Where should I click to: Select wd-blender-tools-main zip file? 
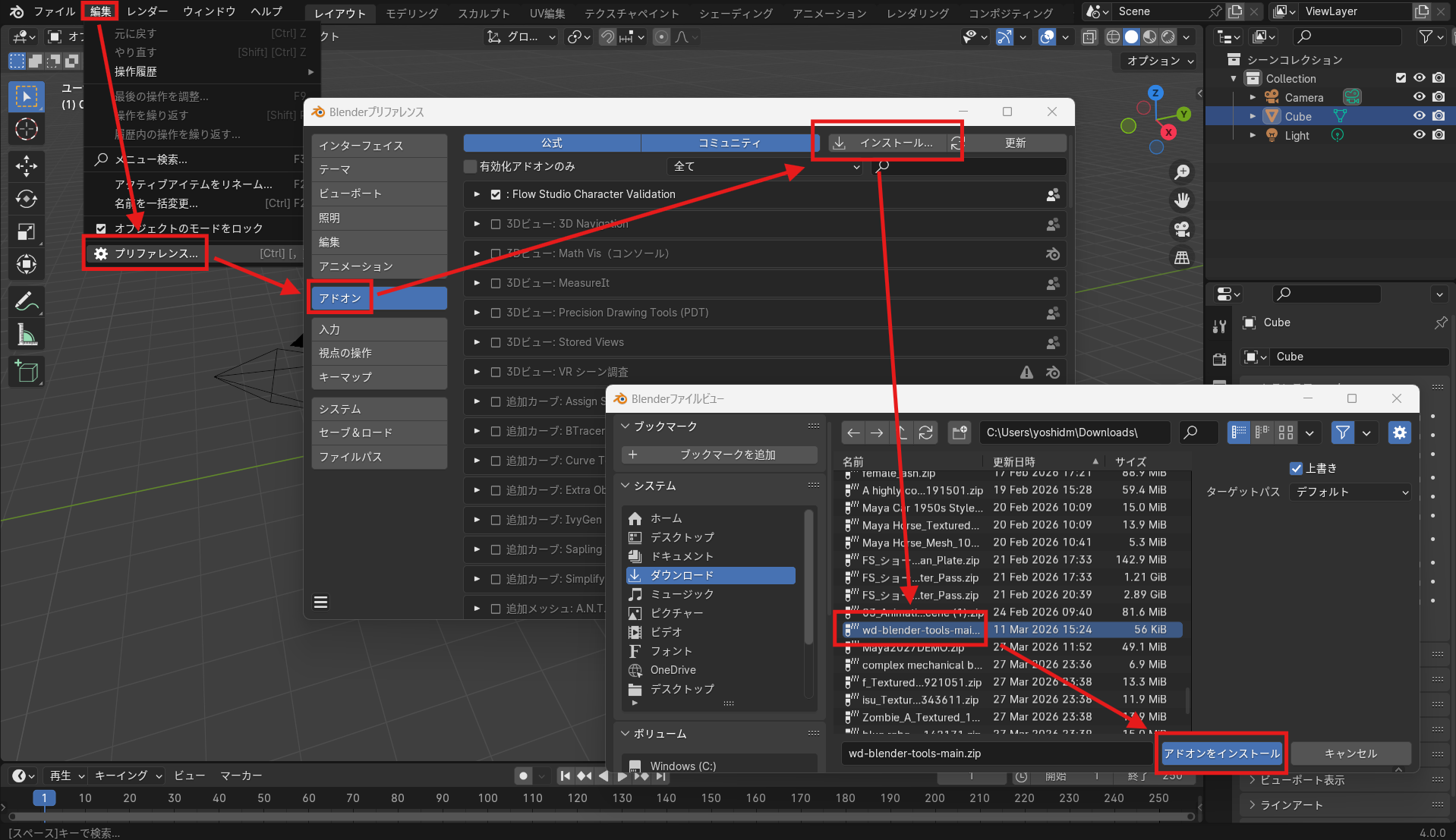[920, 630]
